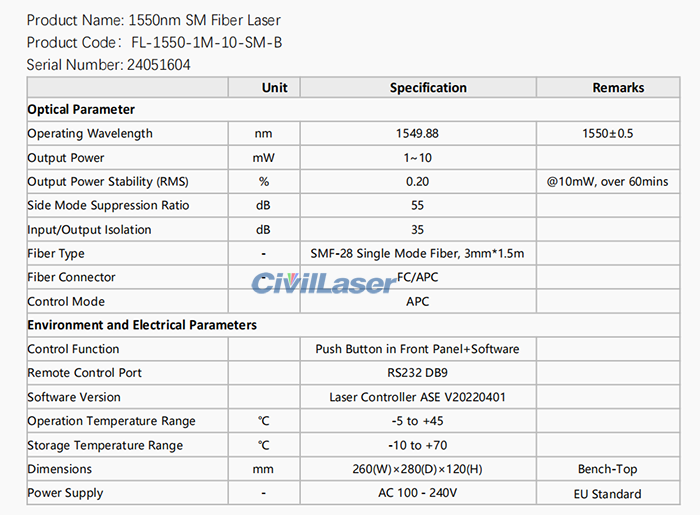
Task: Click the AC 100 - 240V value
Action: click(417, 493)
